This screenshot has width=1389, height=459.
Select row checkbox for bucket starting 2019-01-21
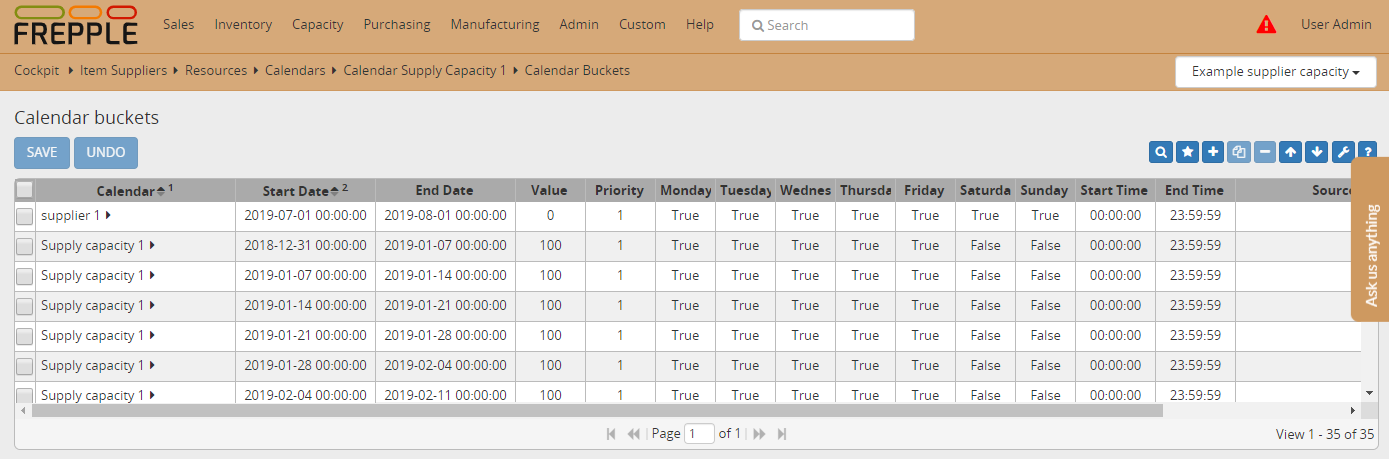point(25,336)
